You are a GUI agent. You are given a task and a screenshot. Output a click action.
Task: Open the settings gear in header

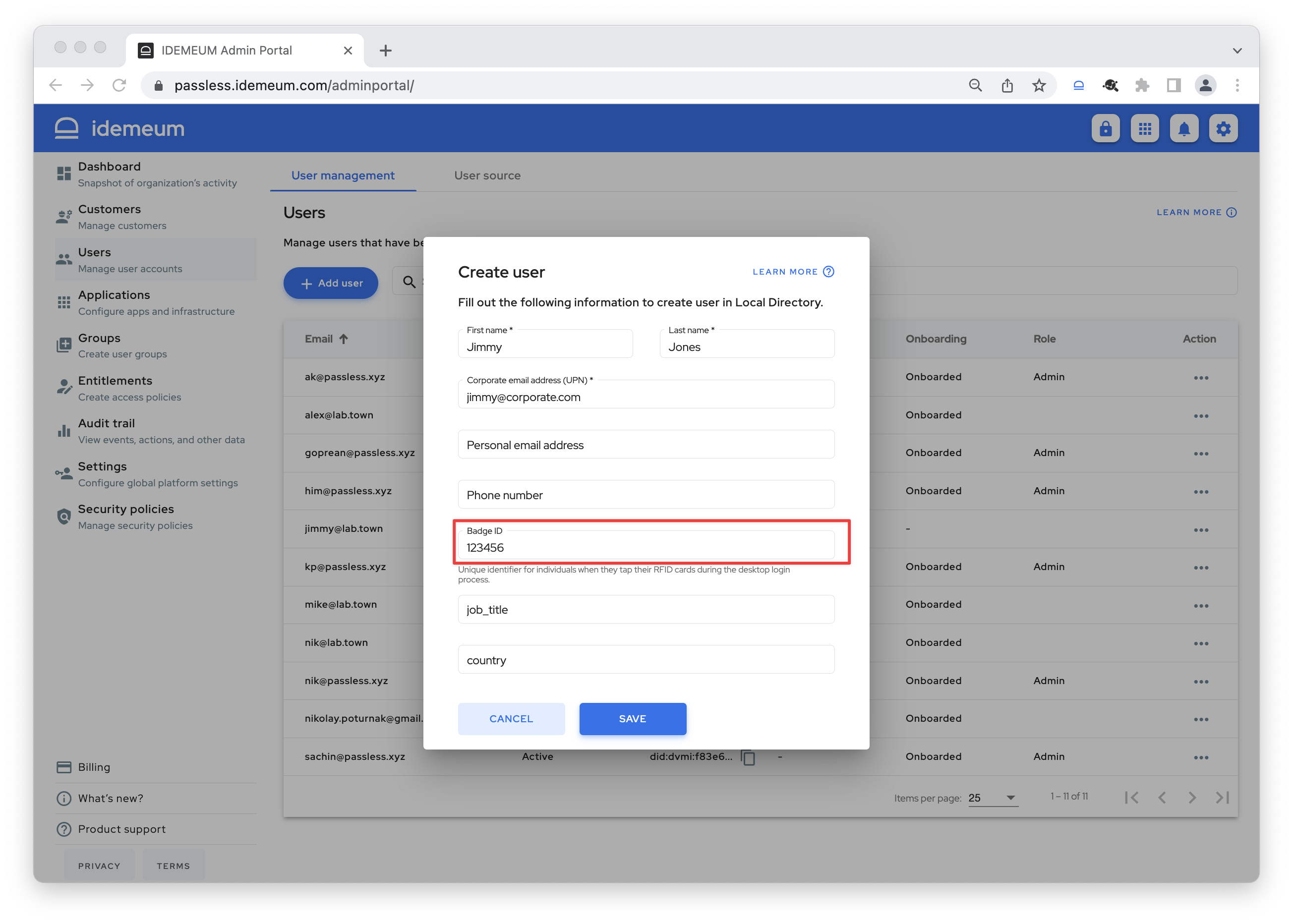point(1223,128)
